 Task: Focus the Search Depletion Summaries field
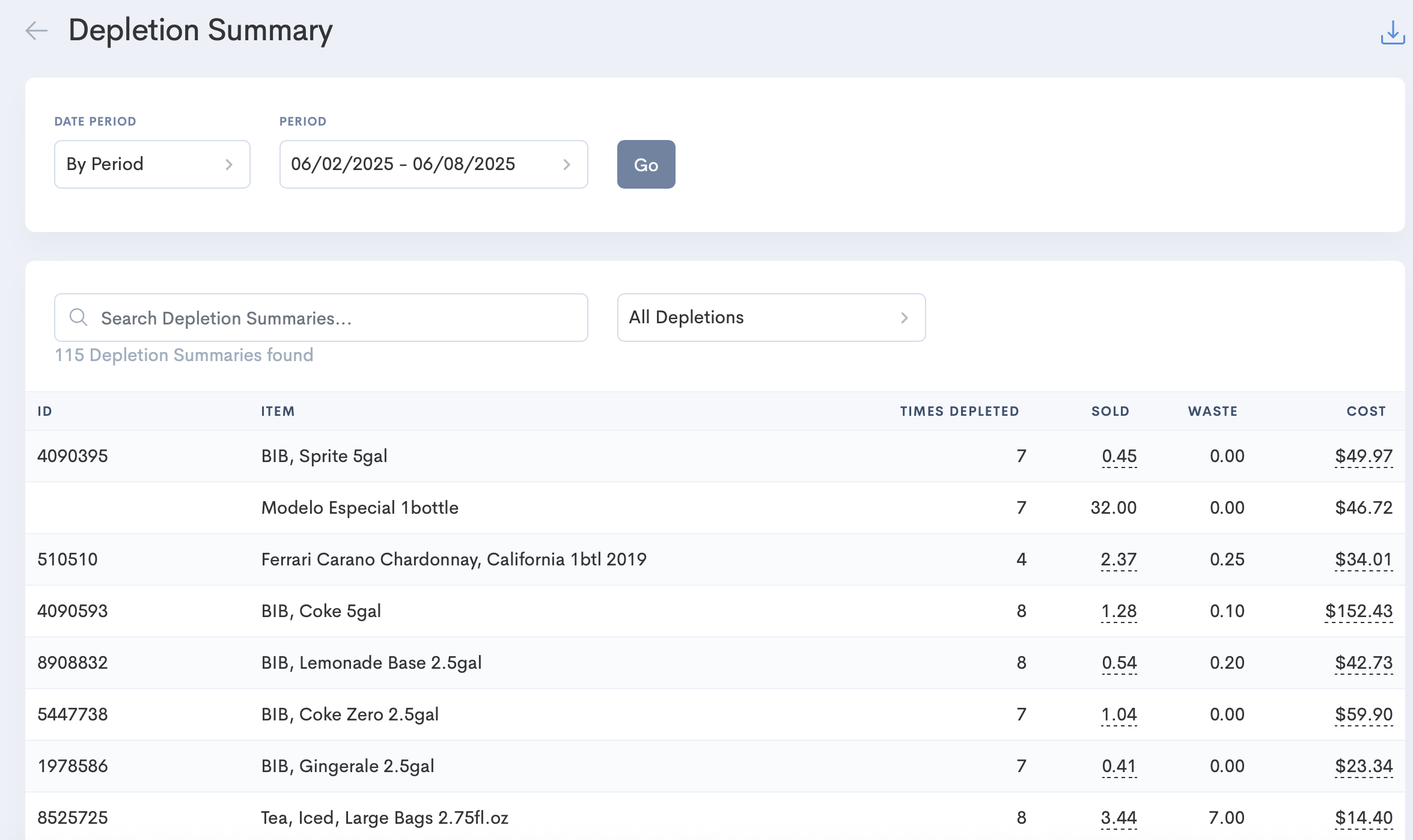[x=321, y=317]
